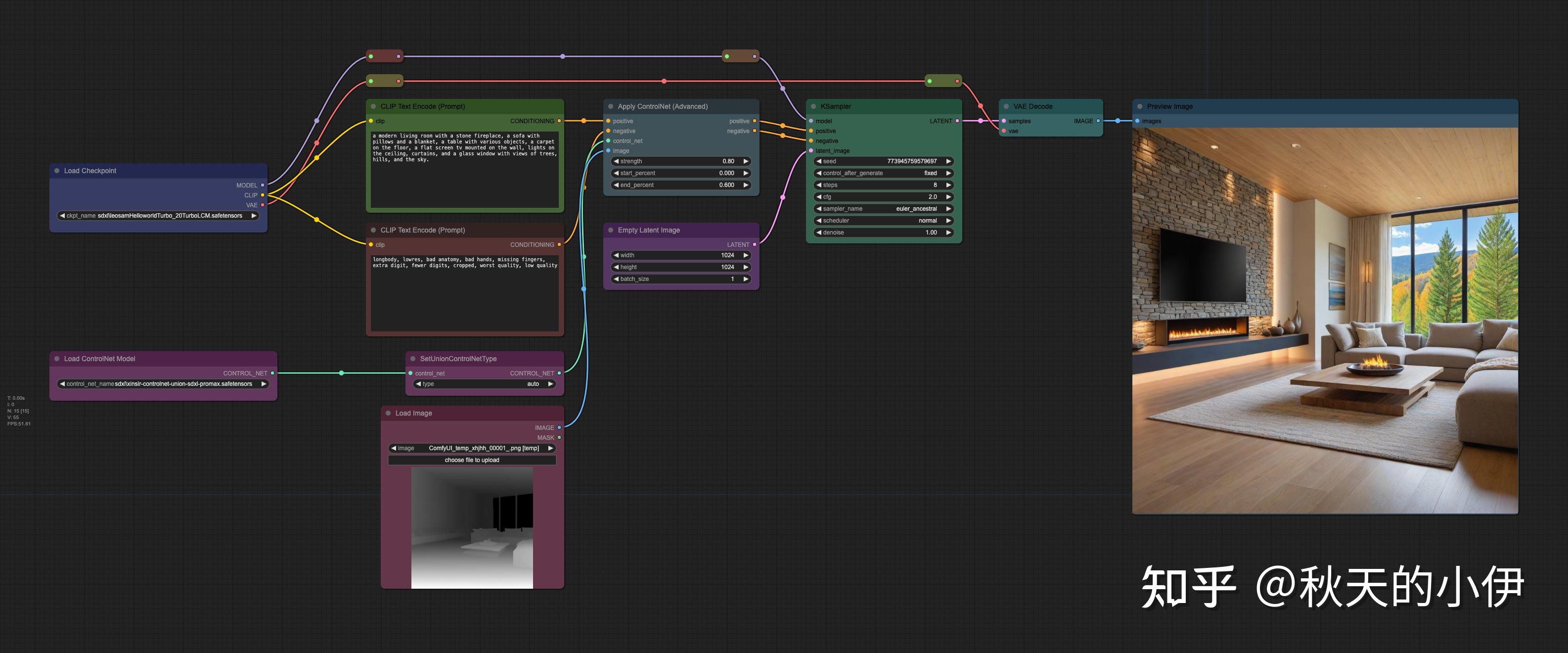Click CONTROL_NET output socket of Load ControlNet Model
The height and width of the screenshot is (653, 1568).
click(x=272, y=373)
